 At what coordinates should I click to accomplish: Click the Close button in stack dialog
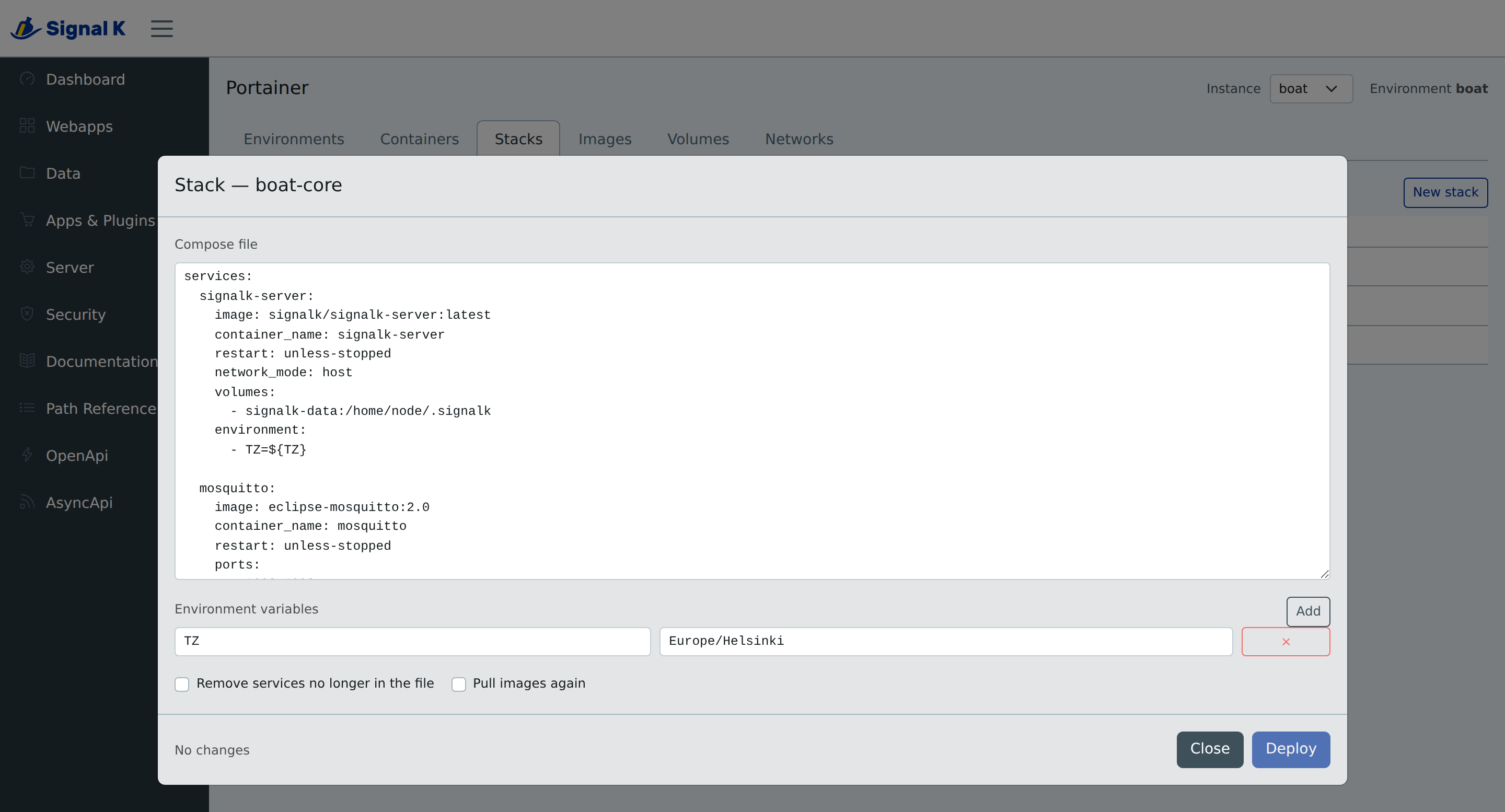(1209, 749)
